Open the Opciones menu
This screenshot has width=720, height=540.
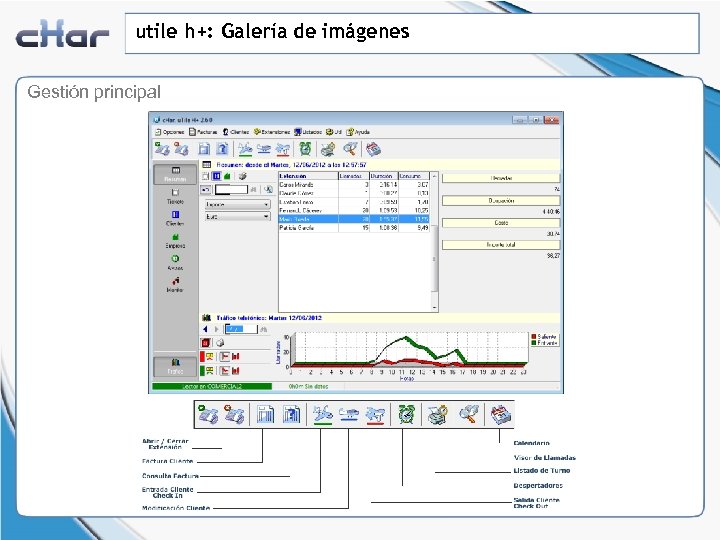[169, 132]
